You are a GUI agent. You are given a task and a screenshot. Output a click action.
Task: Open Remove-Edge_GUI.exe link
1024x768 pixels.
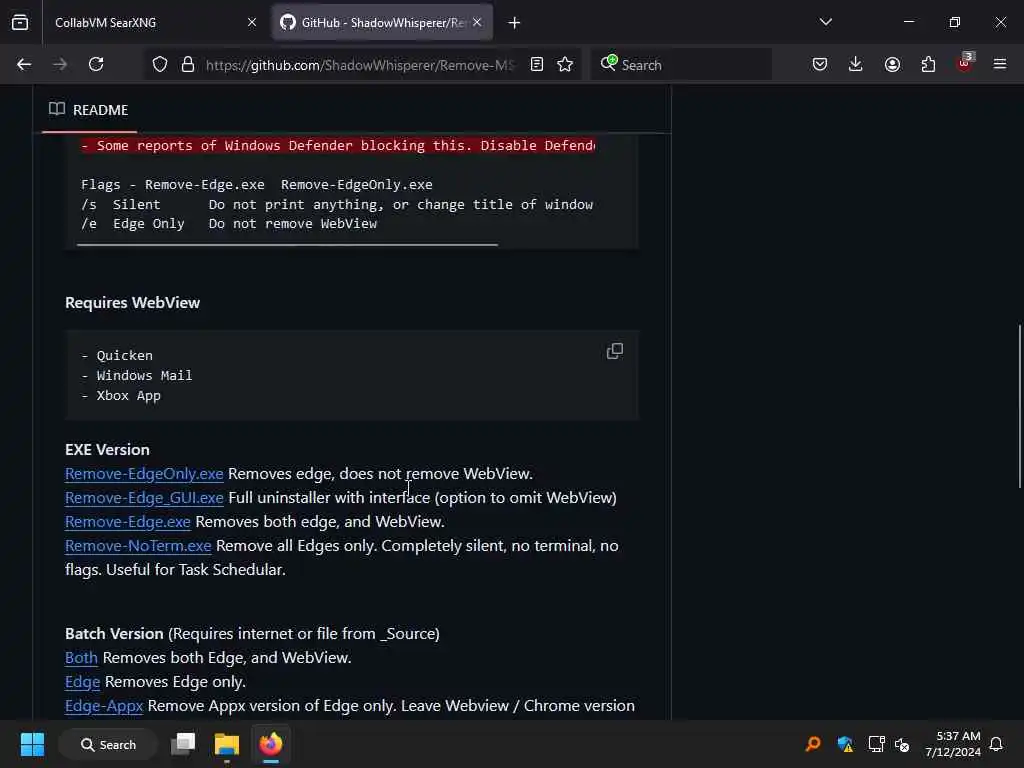tap(144, 498)
